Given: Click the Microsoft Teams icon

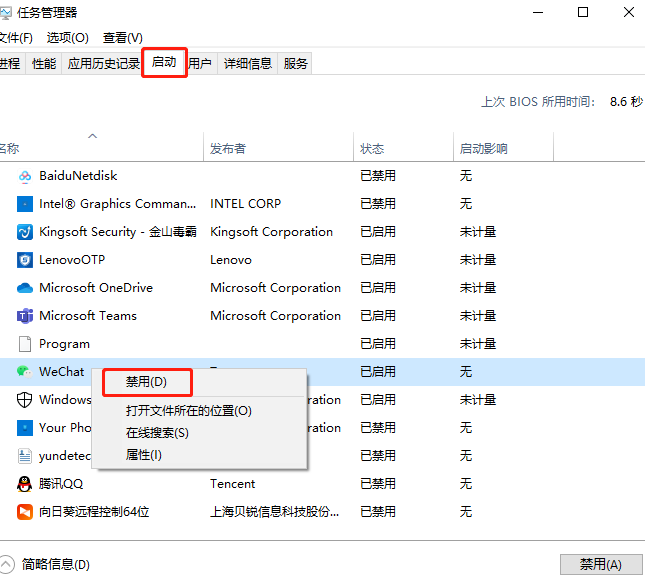Looking at the screenshot, I should 25,316.
